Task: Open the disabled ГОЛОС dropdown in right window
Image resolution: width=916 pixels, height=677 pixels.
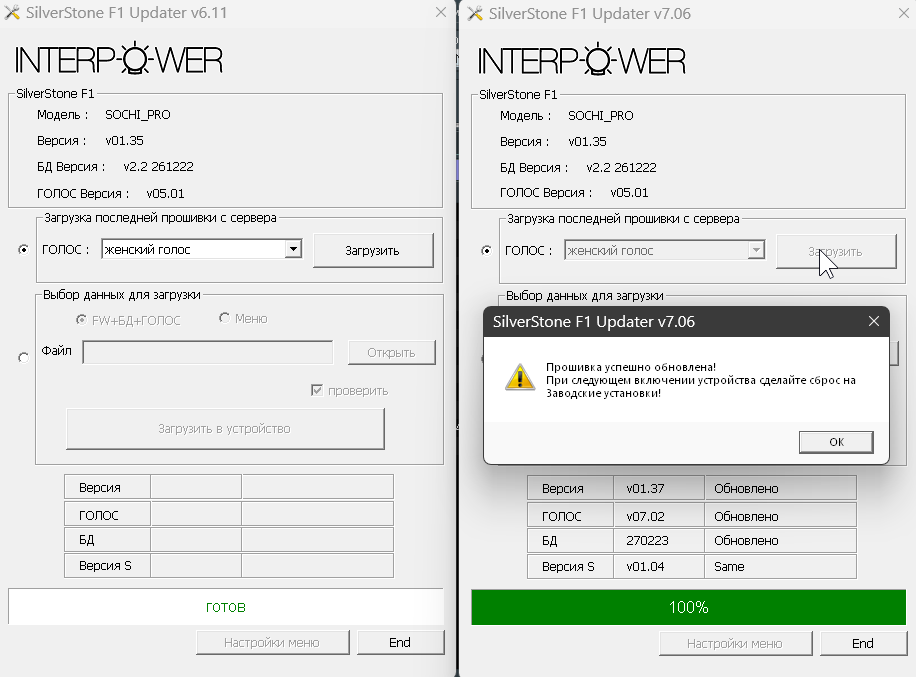Action: (756, 251)
